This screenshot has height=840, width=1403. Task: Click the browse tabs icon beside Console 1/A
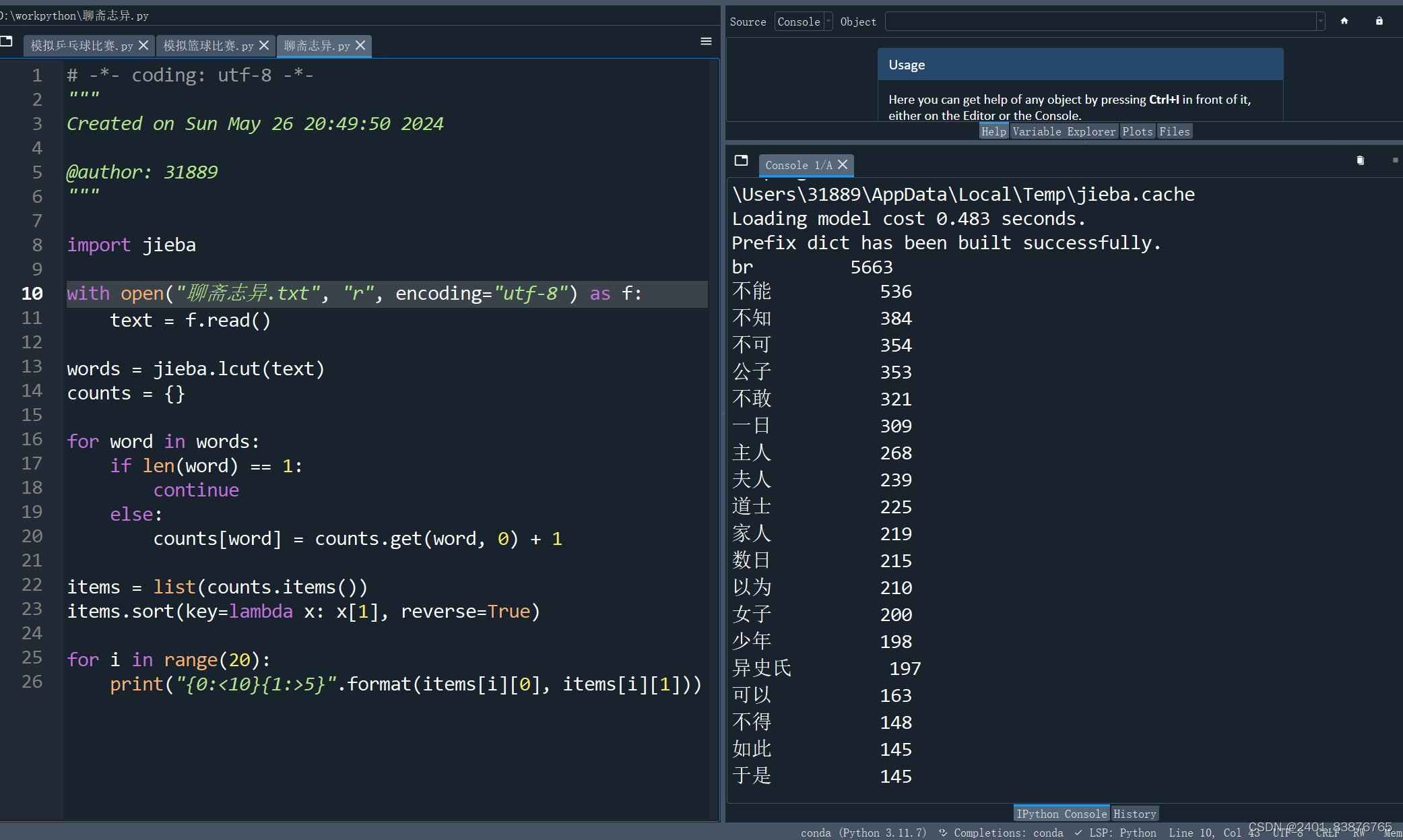[742, 161]
